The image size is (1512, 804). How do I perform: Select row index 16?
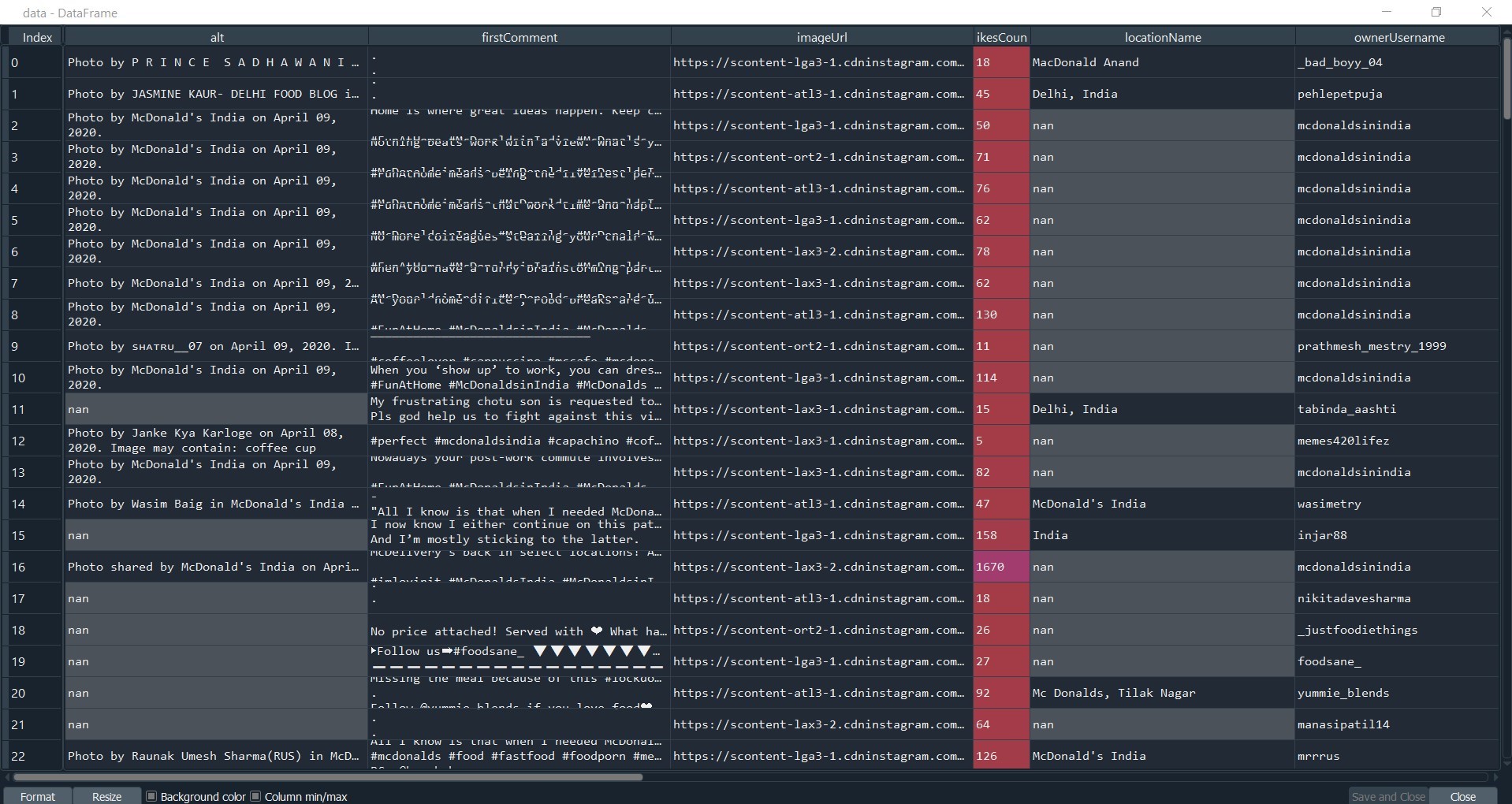(35, 567)
